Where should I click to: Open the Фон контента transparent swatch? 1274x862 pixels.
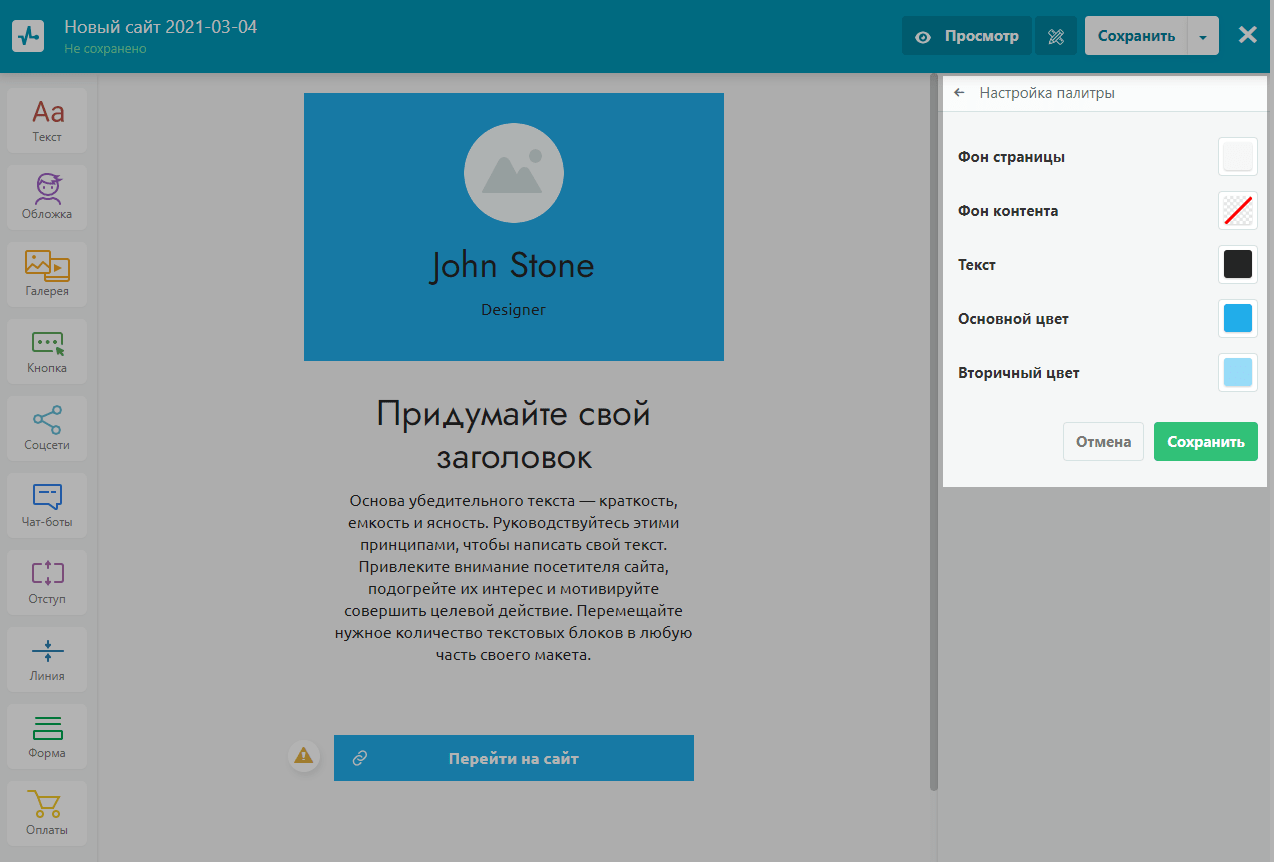point(1237,211)
